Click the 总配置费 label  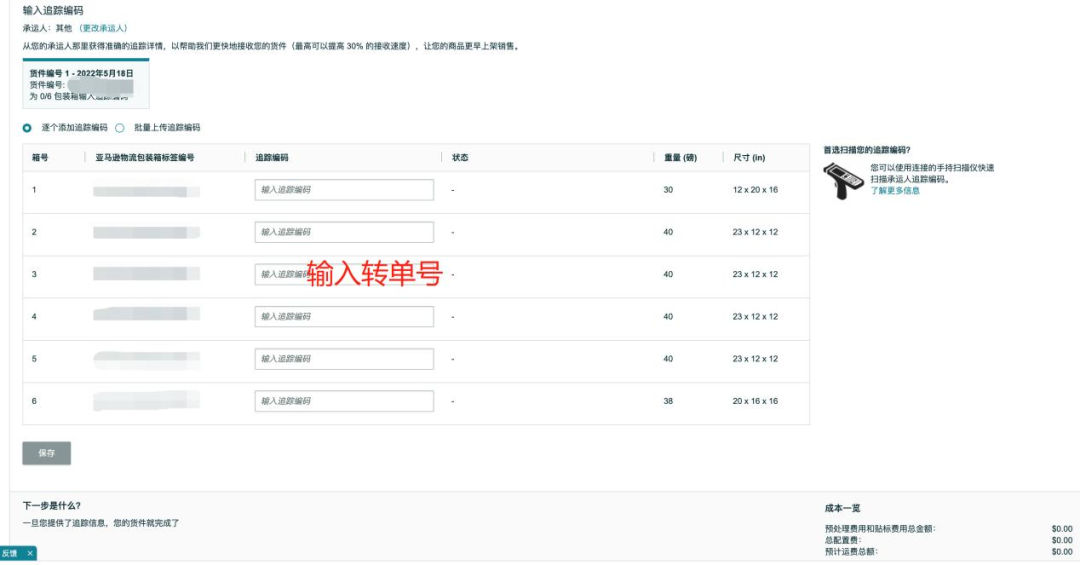pyautogui.click(x=843, y=540)
